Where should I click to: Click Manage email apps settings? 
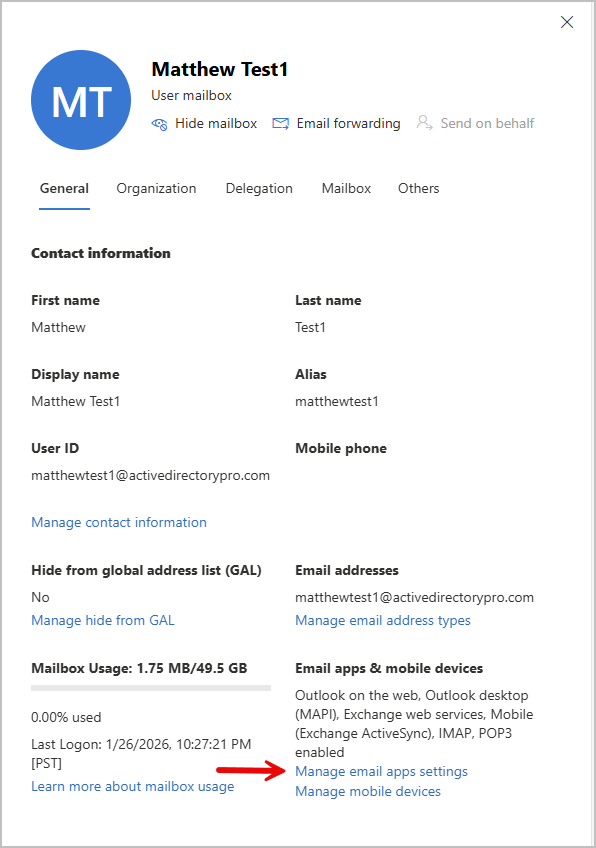coord(381,771)
